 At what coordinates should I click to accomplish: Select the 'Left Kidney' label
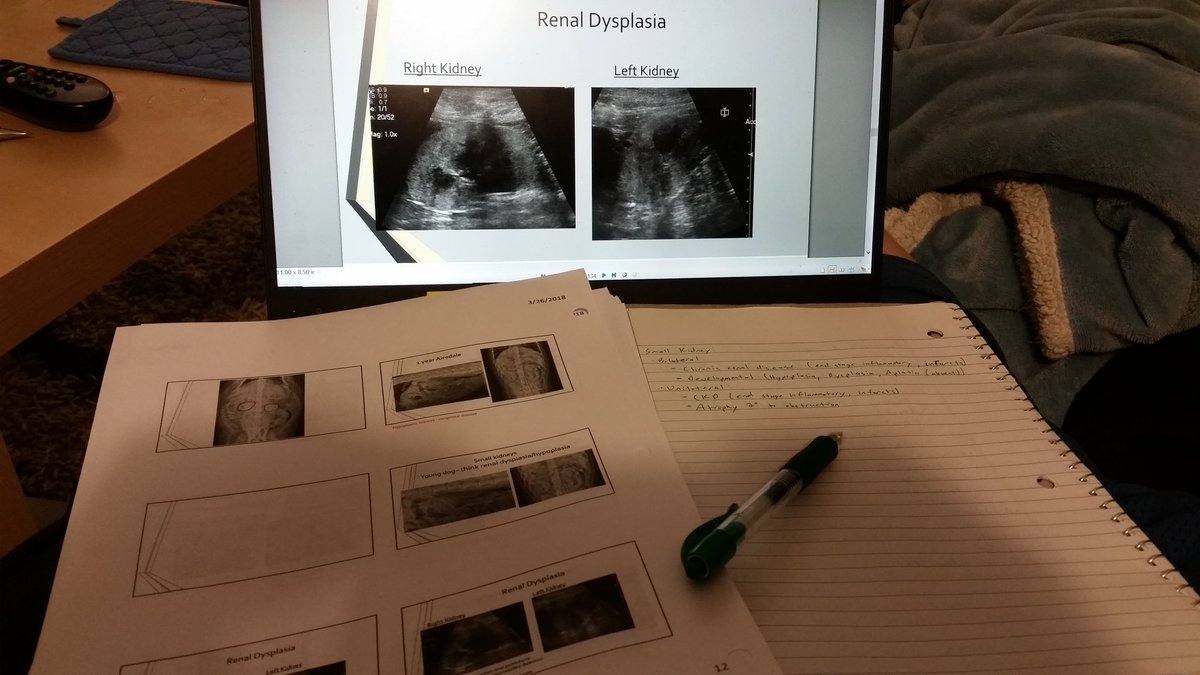[x=646, y=71]
